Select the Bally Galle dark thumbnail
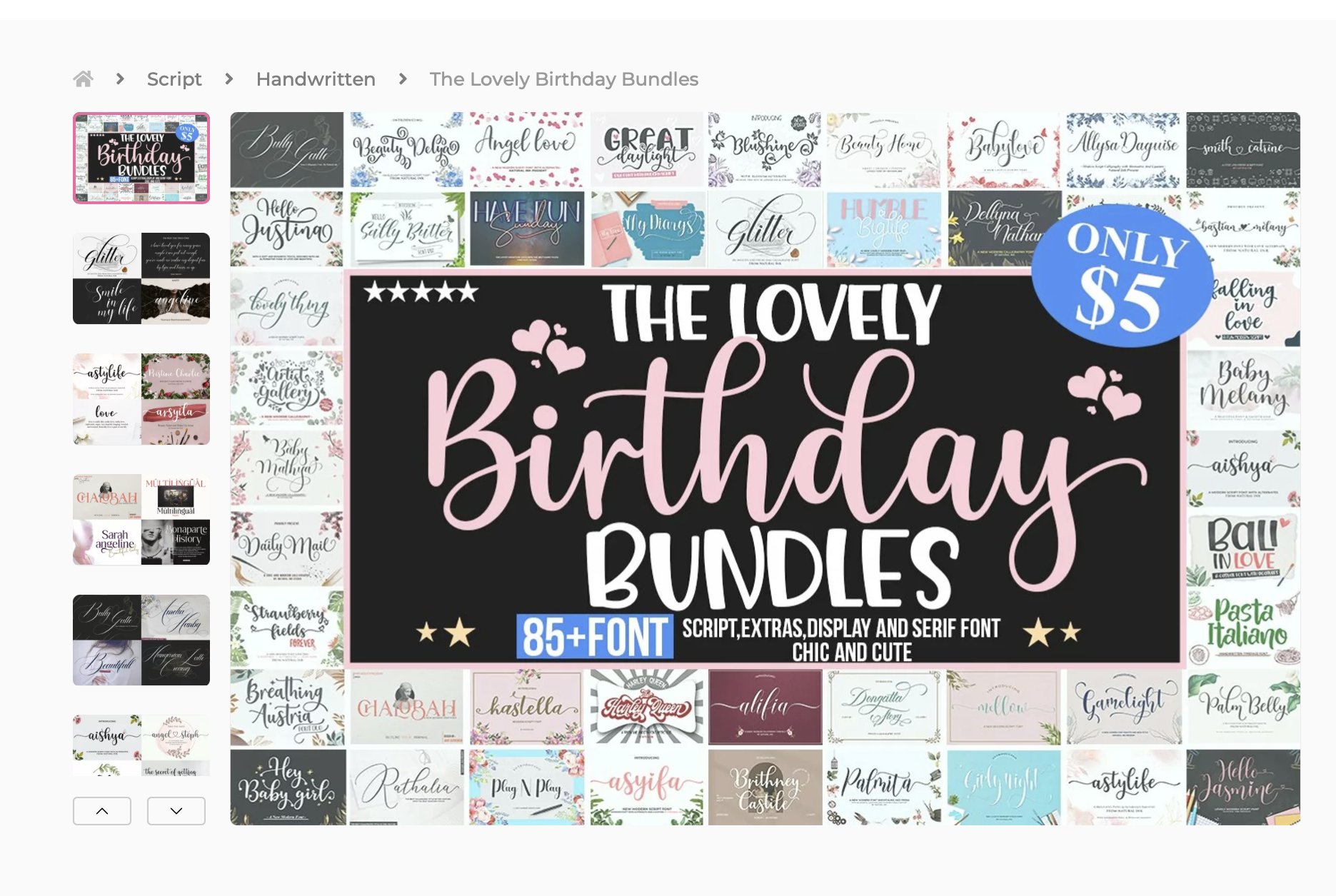The height and width of the screenshot is (896, 1336). click(141, 640)
